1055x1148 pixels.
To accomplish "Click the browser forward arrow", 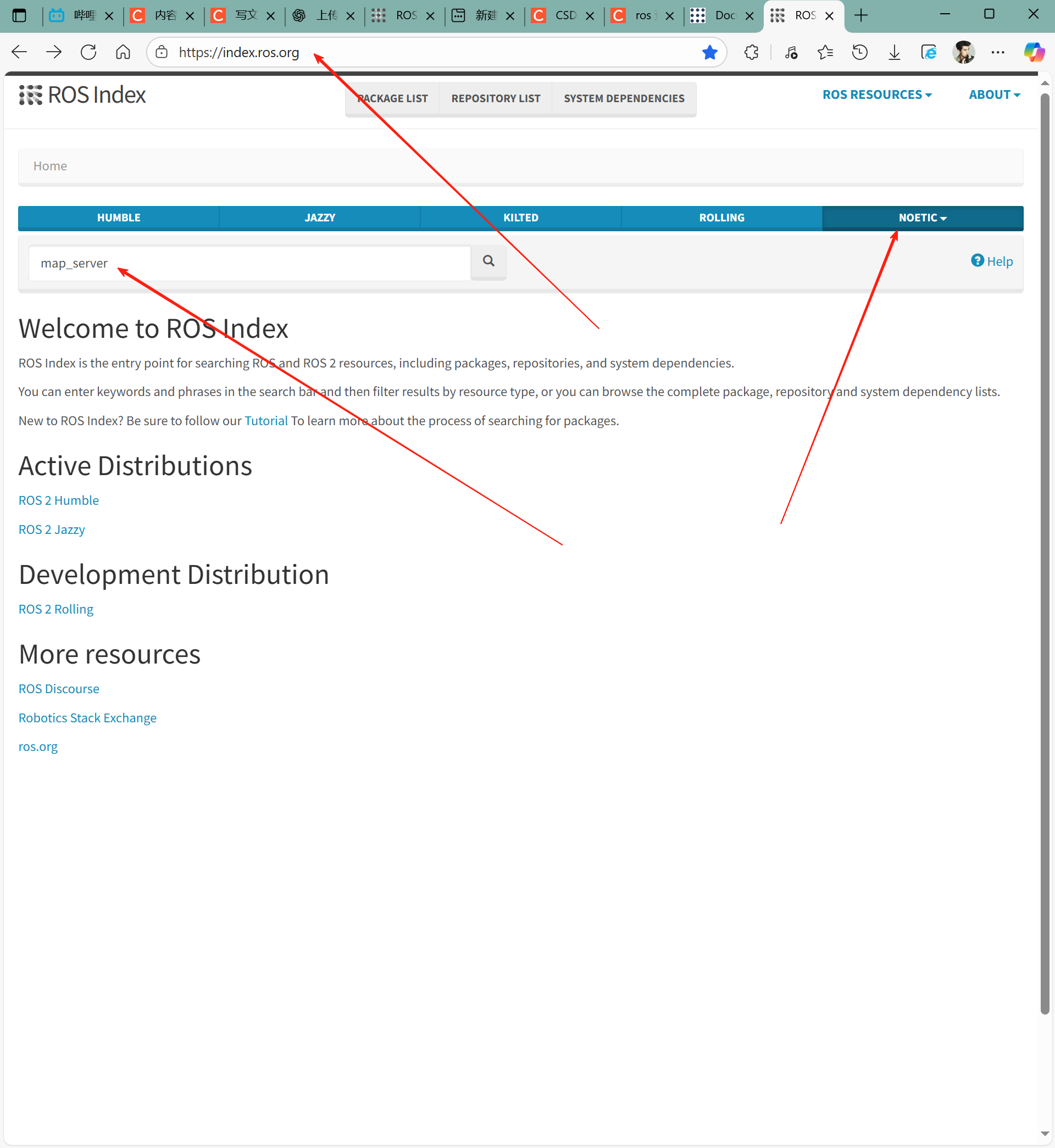I will click(x=54, y=53).
